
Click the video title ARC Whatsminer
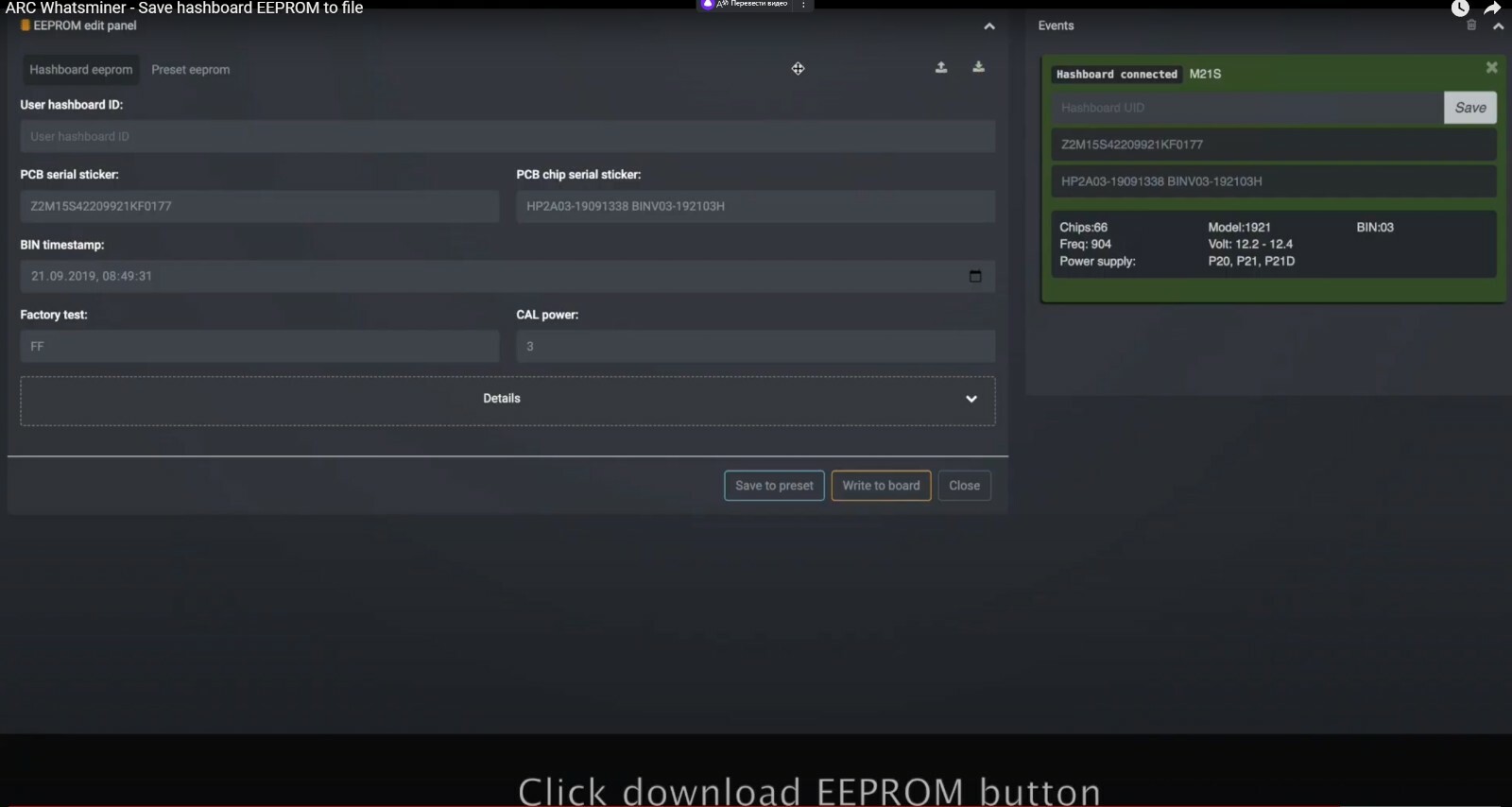pyautogui.click(x=184, y=8)
